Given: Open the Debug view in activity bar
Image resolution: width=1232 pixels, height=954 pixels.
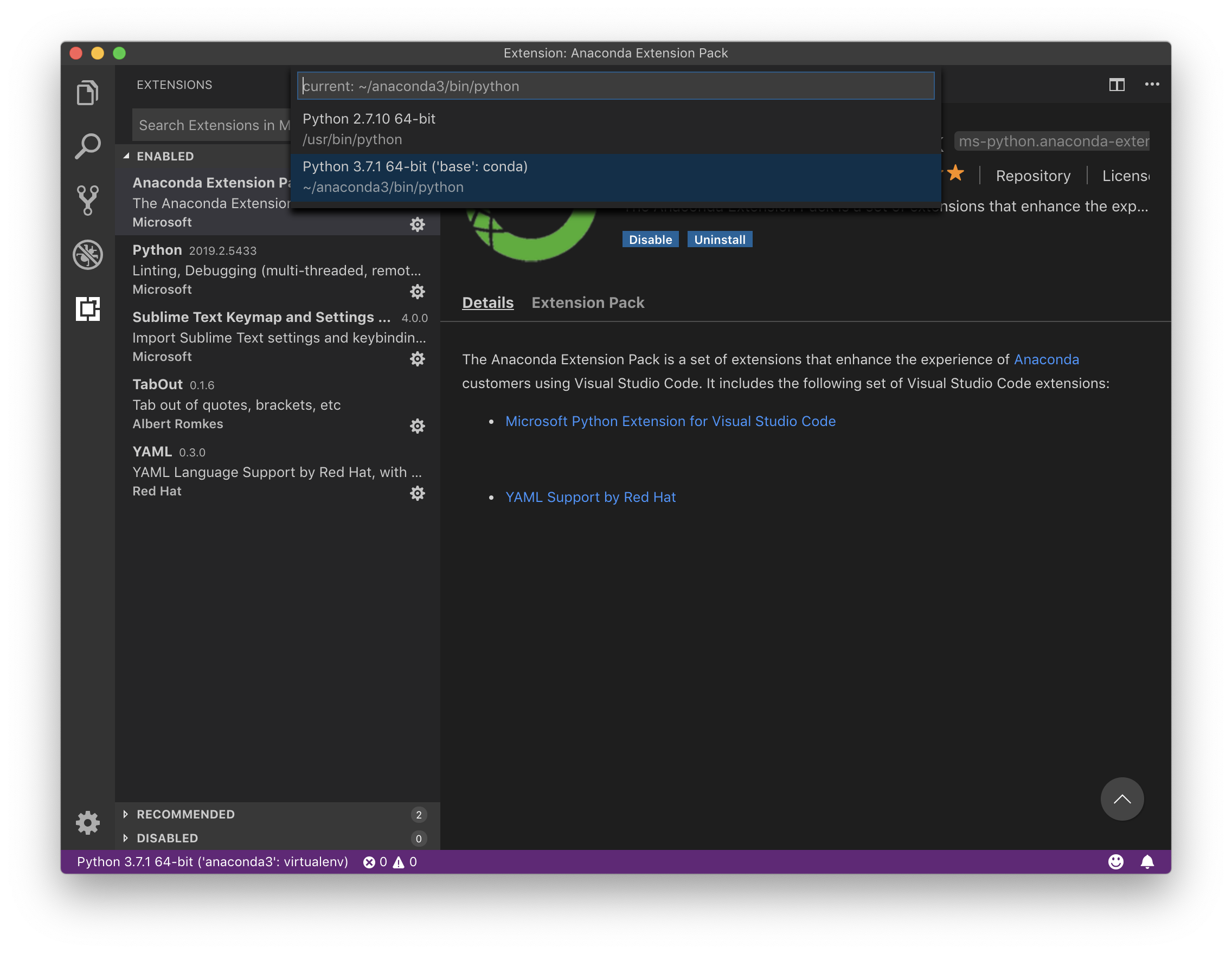Looking at the screenshot, I should [87, 255].
